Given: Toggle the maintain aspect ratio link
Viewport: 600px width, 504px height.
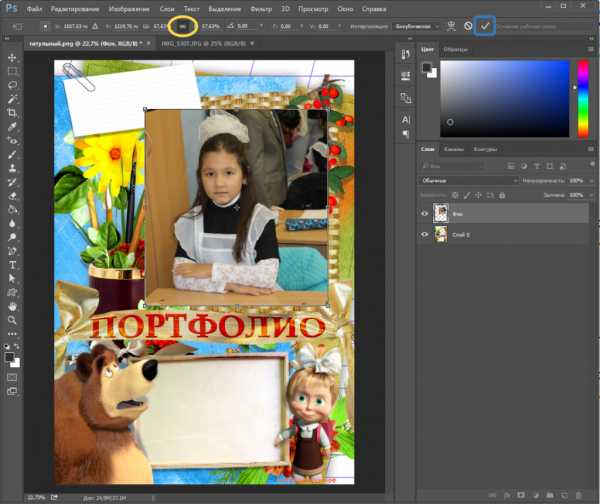Looking at the screenshot, I should coord(183,26).
